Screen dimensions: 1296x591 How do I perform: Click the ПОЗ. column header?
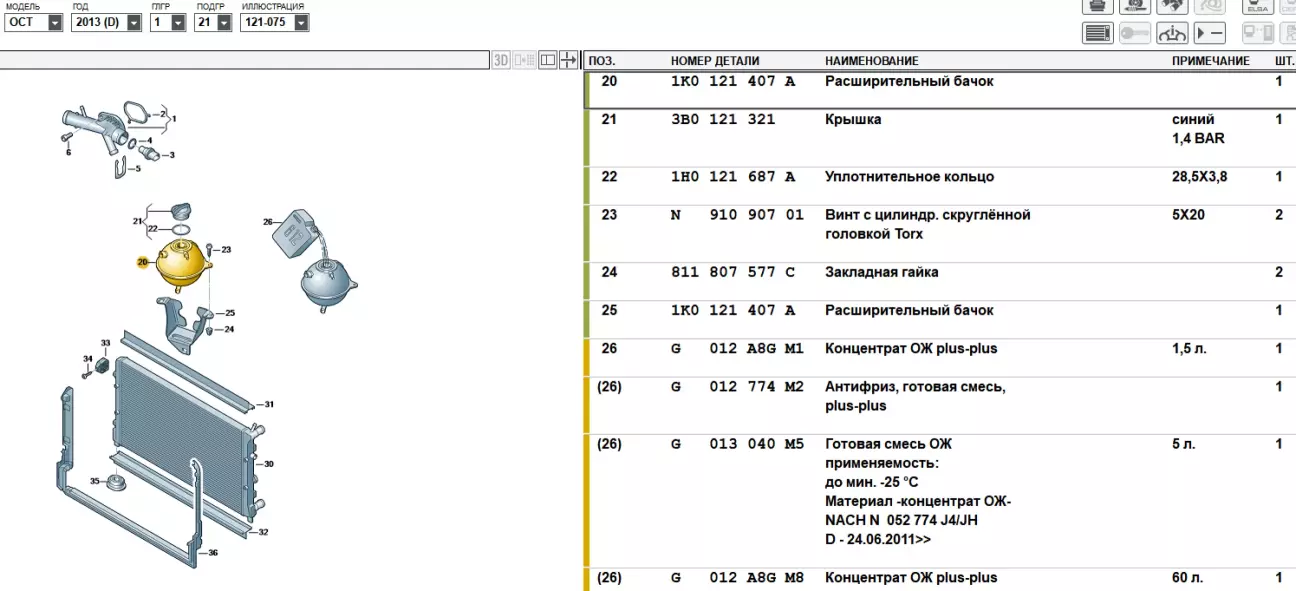[602, 61]
